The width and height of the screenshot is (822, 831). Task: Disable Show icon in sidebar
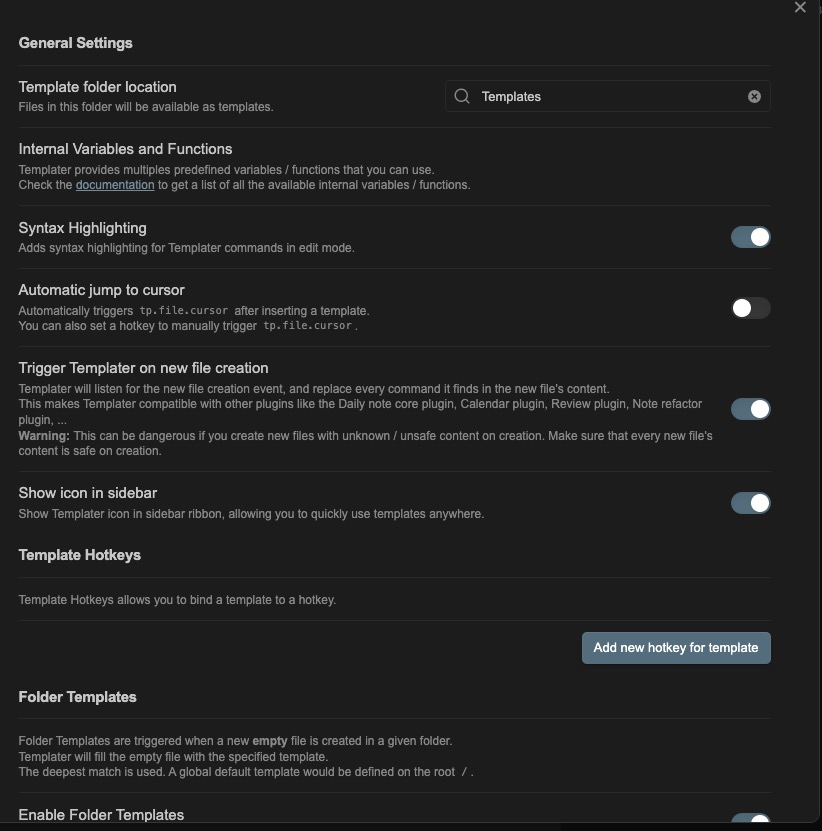click(x=750, y=503)
